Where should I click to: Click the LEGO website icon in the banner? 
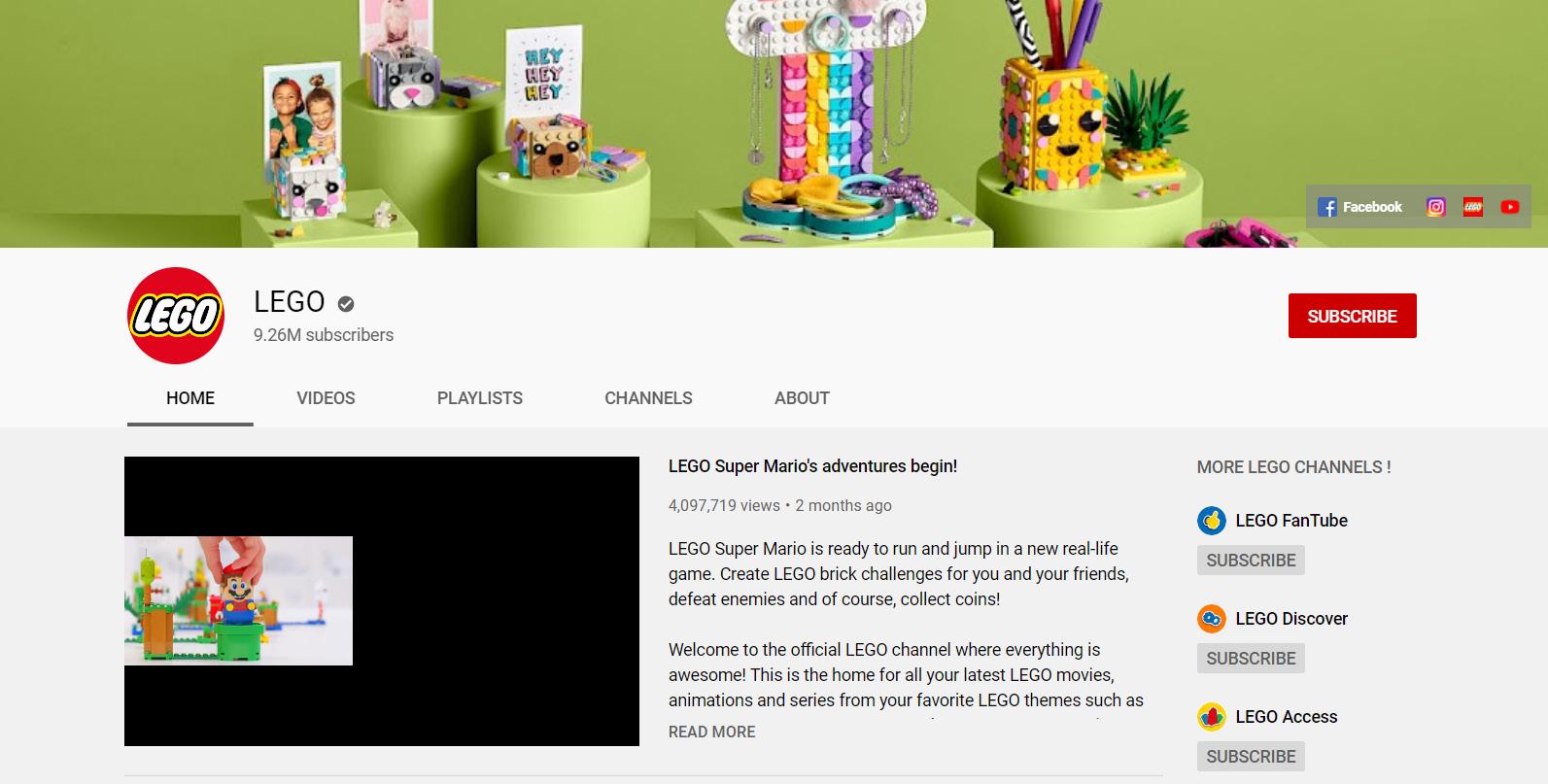[1473, 207]
